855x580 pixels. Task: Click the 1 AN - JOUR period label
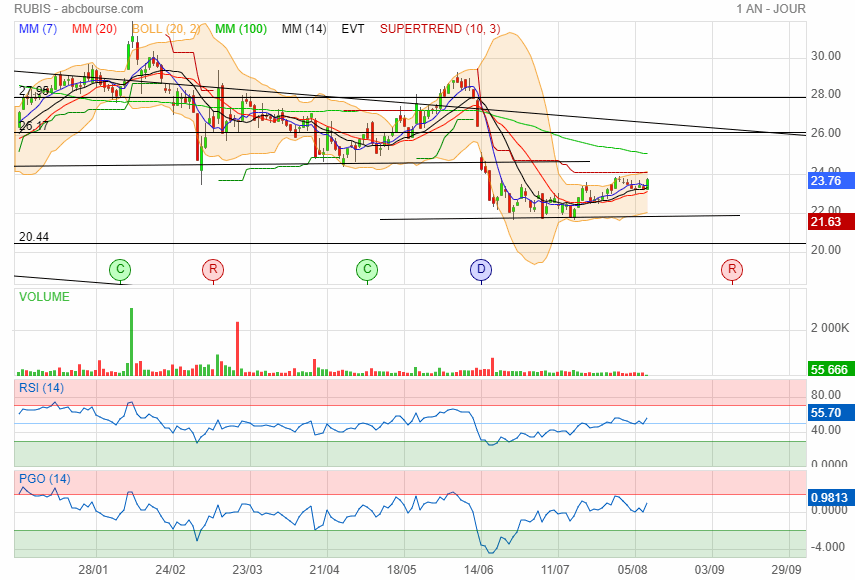tap(771, 9)
